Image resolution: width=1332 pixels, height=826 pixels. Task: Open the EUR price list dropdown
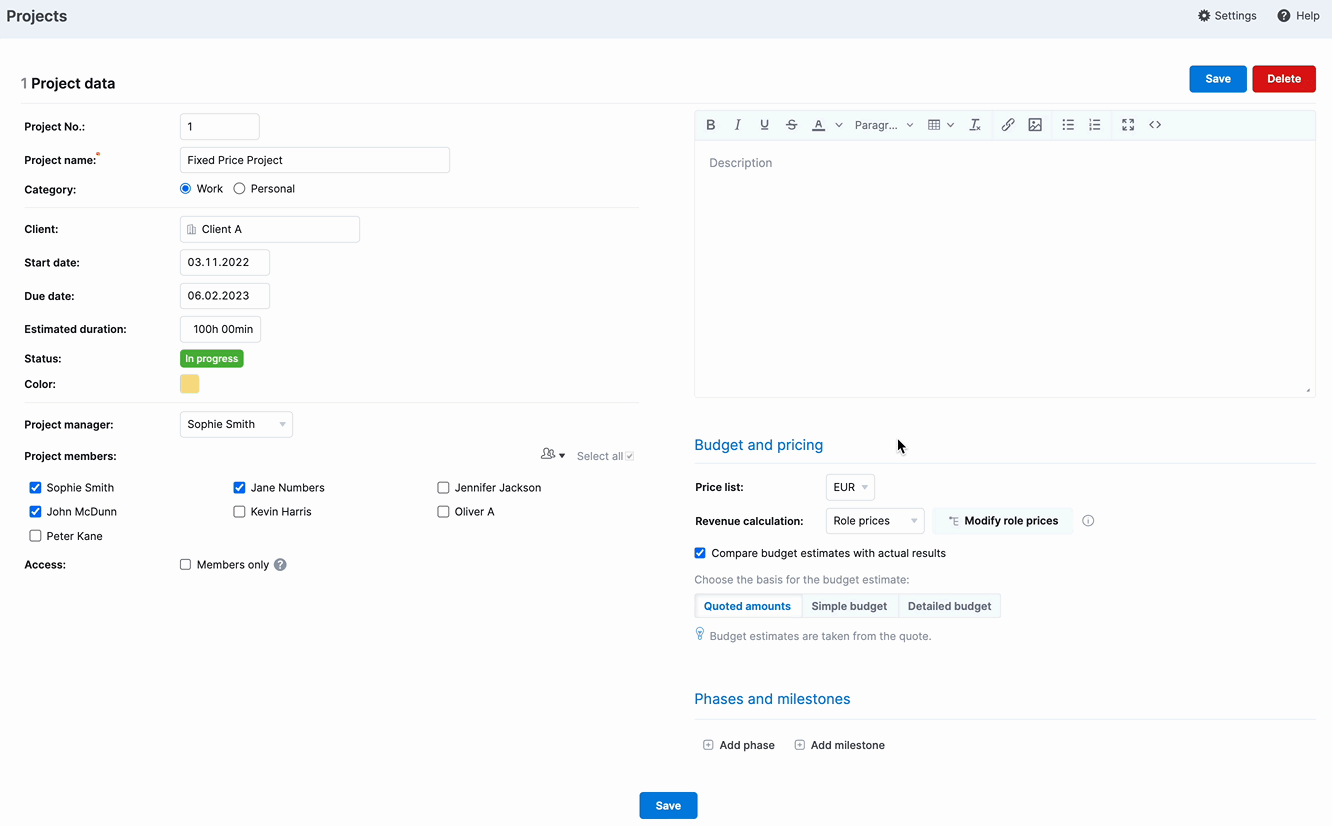coord(850,487)
